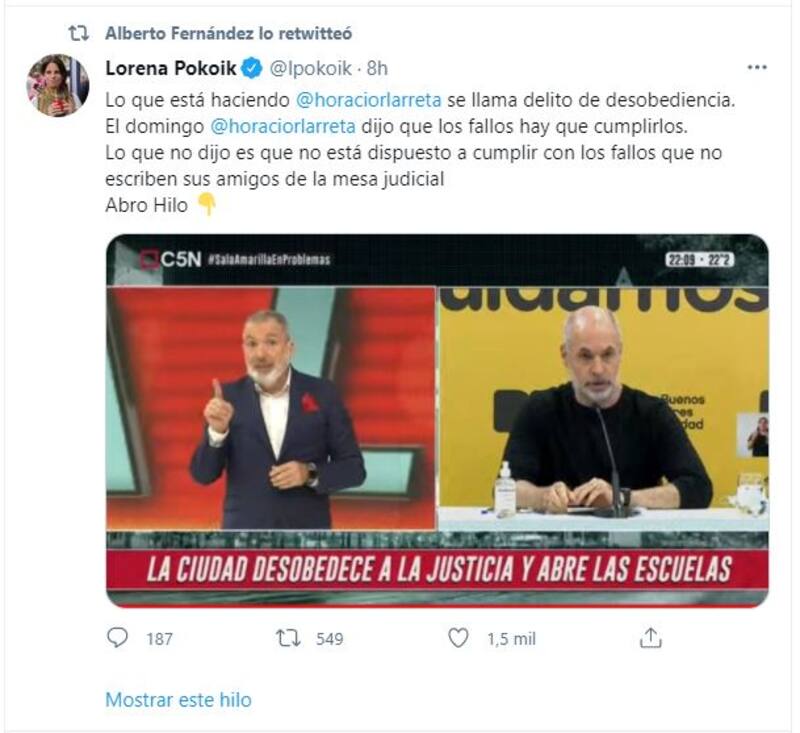Click the @lpokoik handle
The height and width of the screenshot is (733, 800).
pos(310,68)
